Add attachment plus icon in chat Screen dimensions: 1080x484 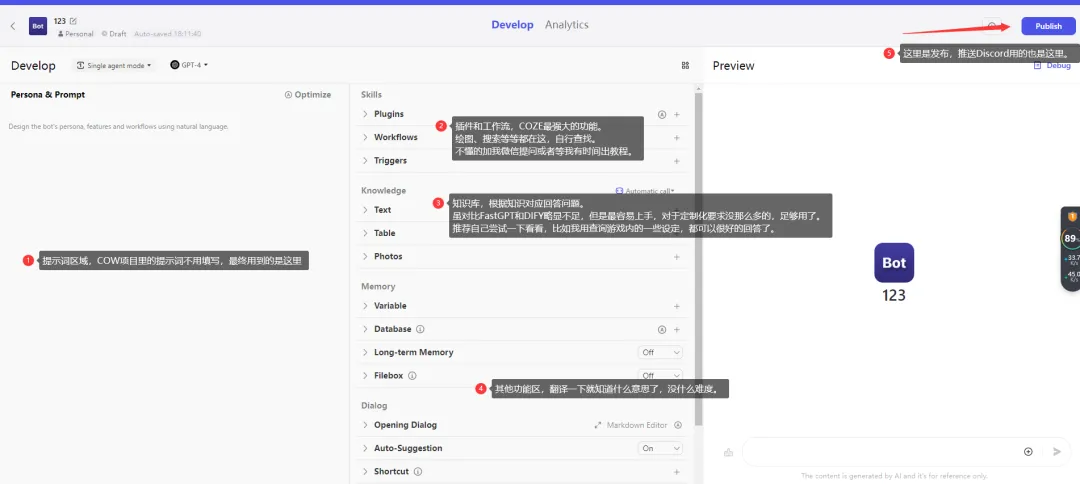click(1028, 452)
